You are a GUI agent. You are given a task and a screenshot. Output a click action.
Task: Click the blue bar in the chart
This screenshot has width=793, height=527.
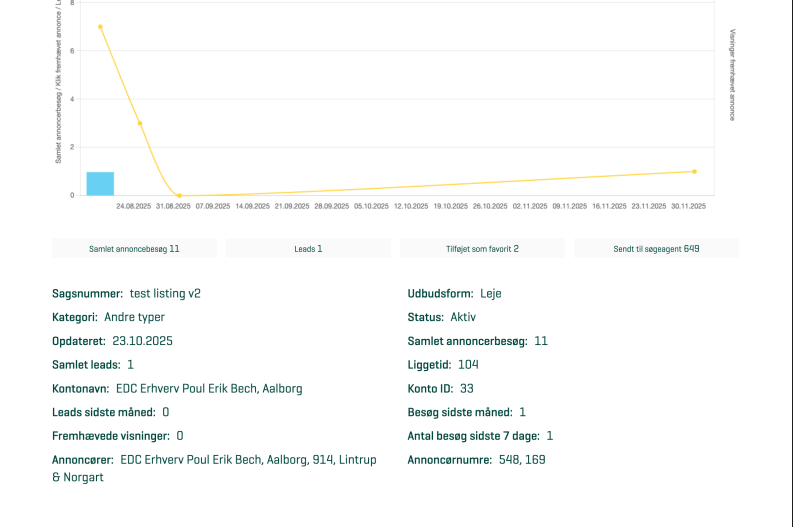100,184
